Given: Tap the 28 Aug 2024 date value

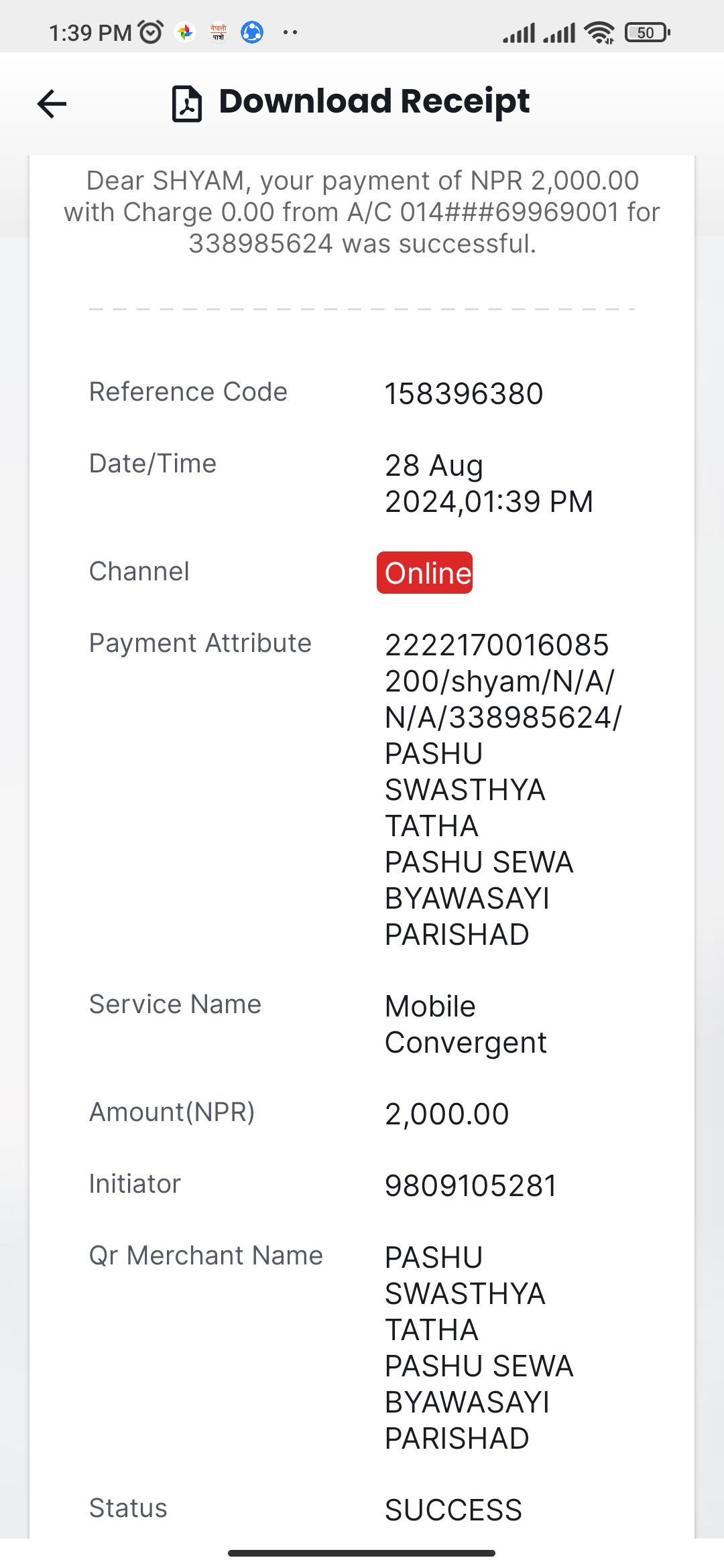Looking at the screenshot, I should pos(489,483).
